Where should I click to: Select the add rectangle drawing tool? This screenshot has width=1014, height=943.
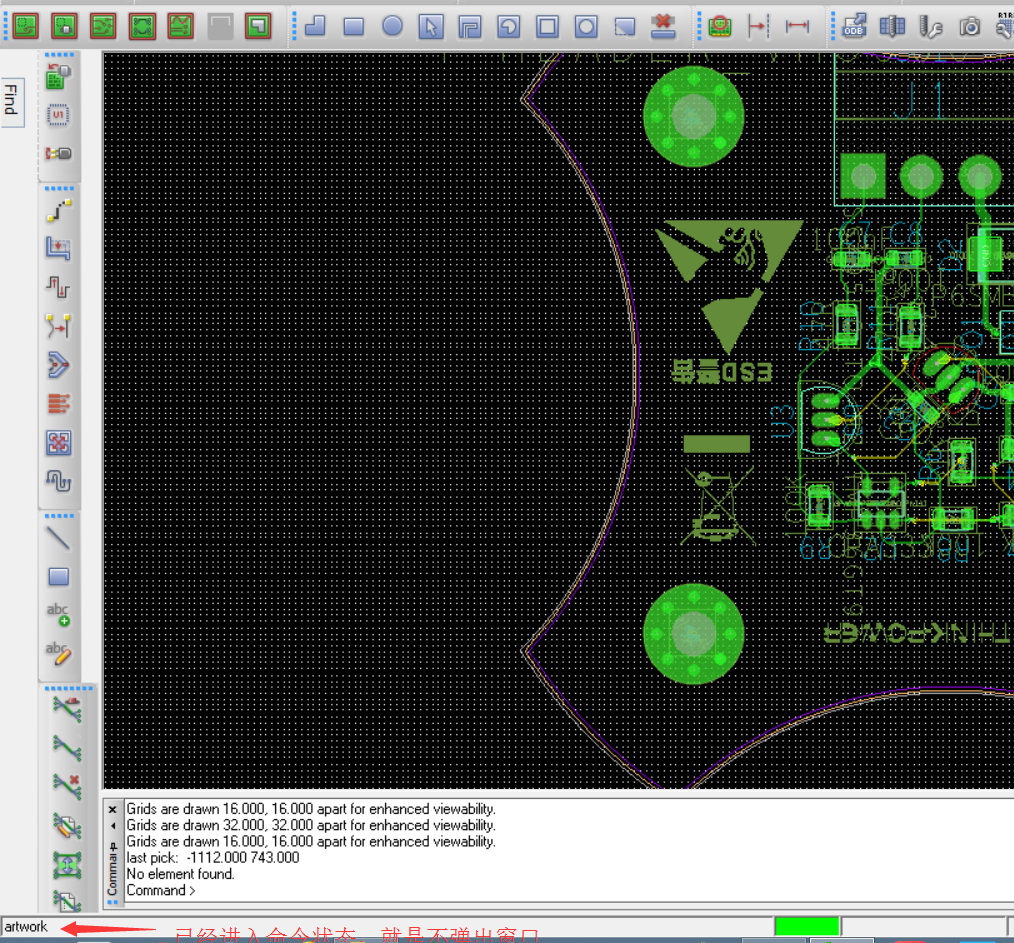[x=59, y=577]
